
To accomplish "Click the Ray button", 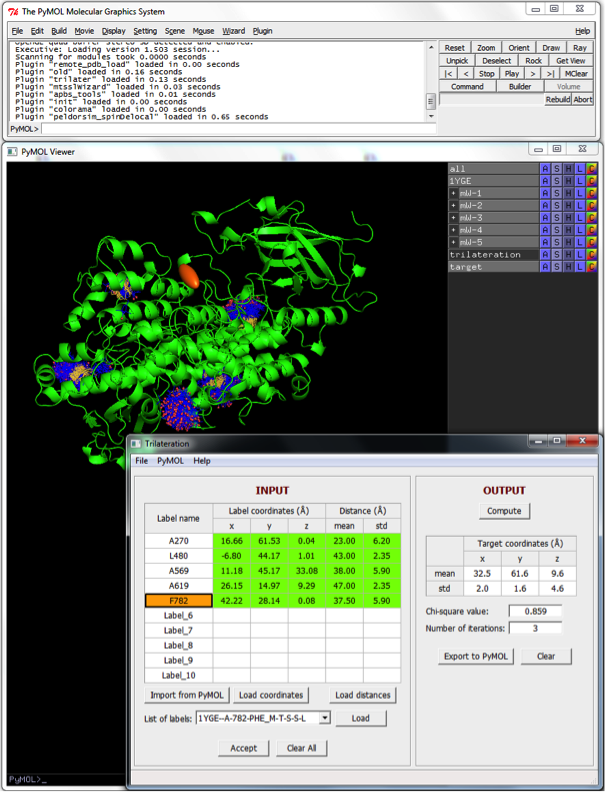I will (580, 47).
